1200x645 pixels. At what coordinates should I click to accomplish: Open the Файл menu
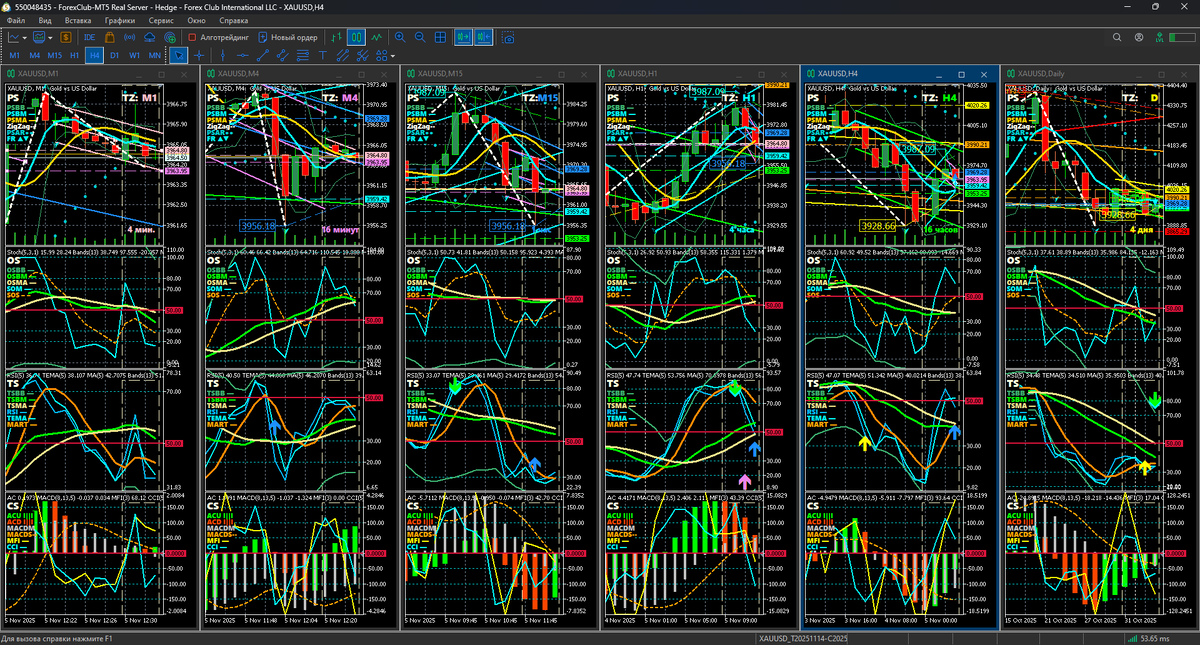click(x=16, y=20)
